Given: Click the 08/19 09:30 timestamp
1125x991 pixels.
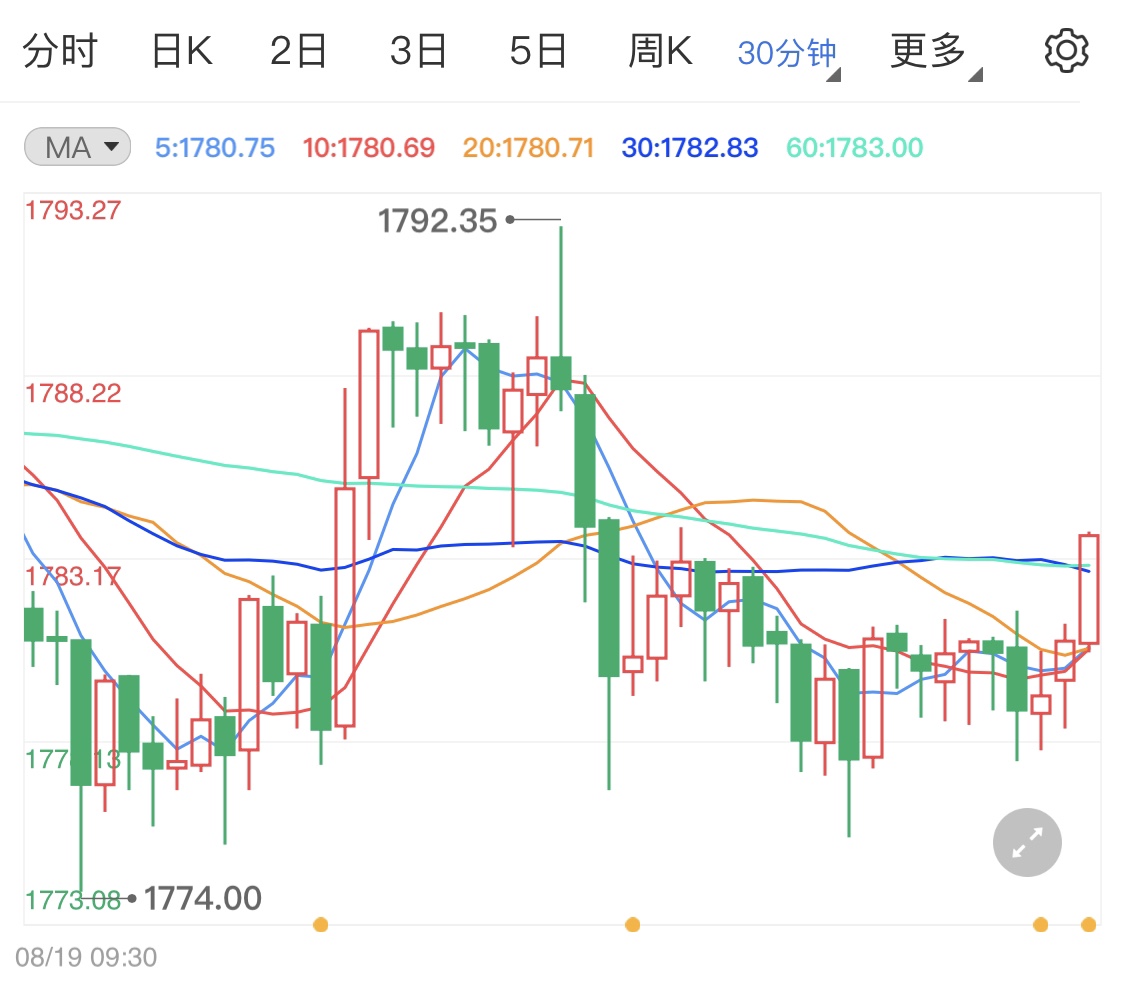Looking at the screenshot, I should pyautogui.click(x=84, y=957).
